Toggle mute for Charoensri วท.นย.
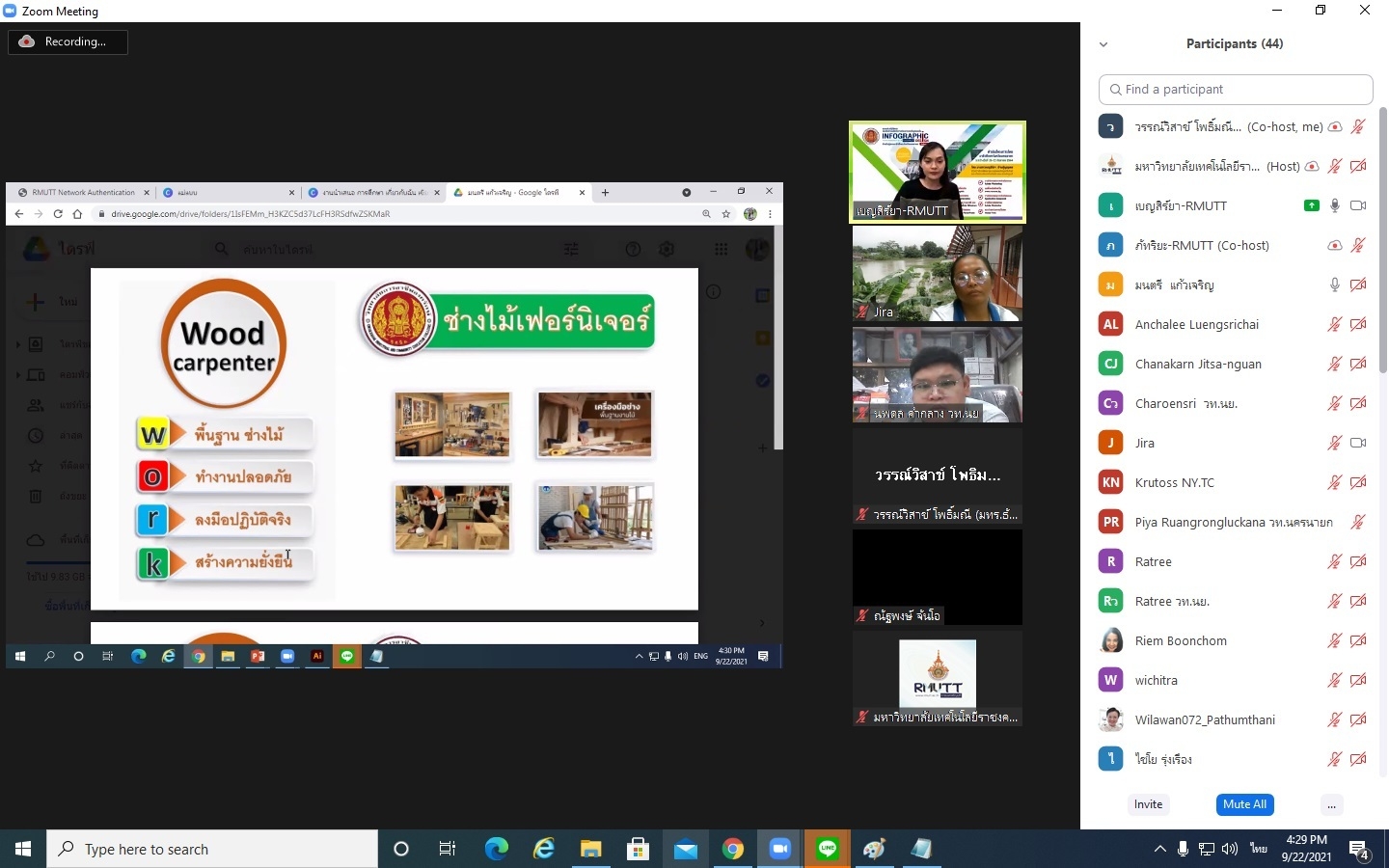Viewport: 1389px width, 868px height. (1335, 403)
